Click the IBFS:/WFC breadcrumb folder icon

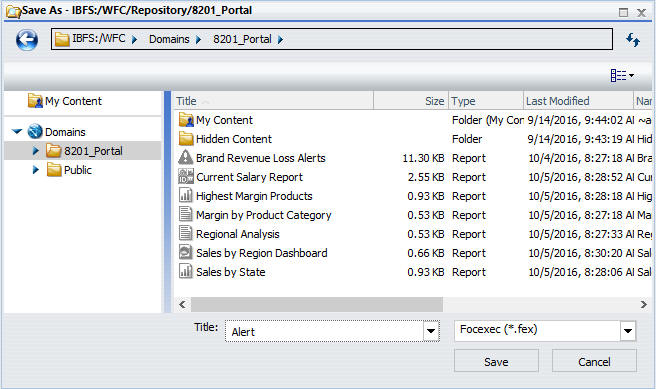pyautogui.click(x=62, y=39)
